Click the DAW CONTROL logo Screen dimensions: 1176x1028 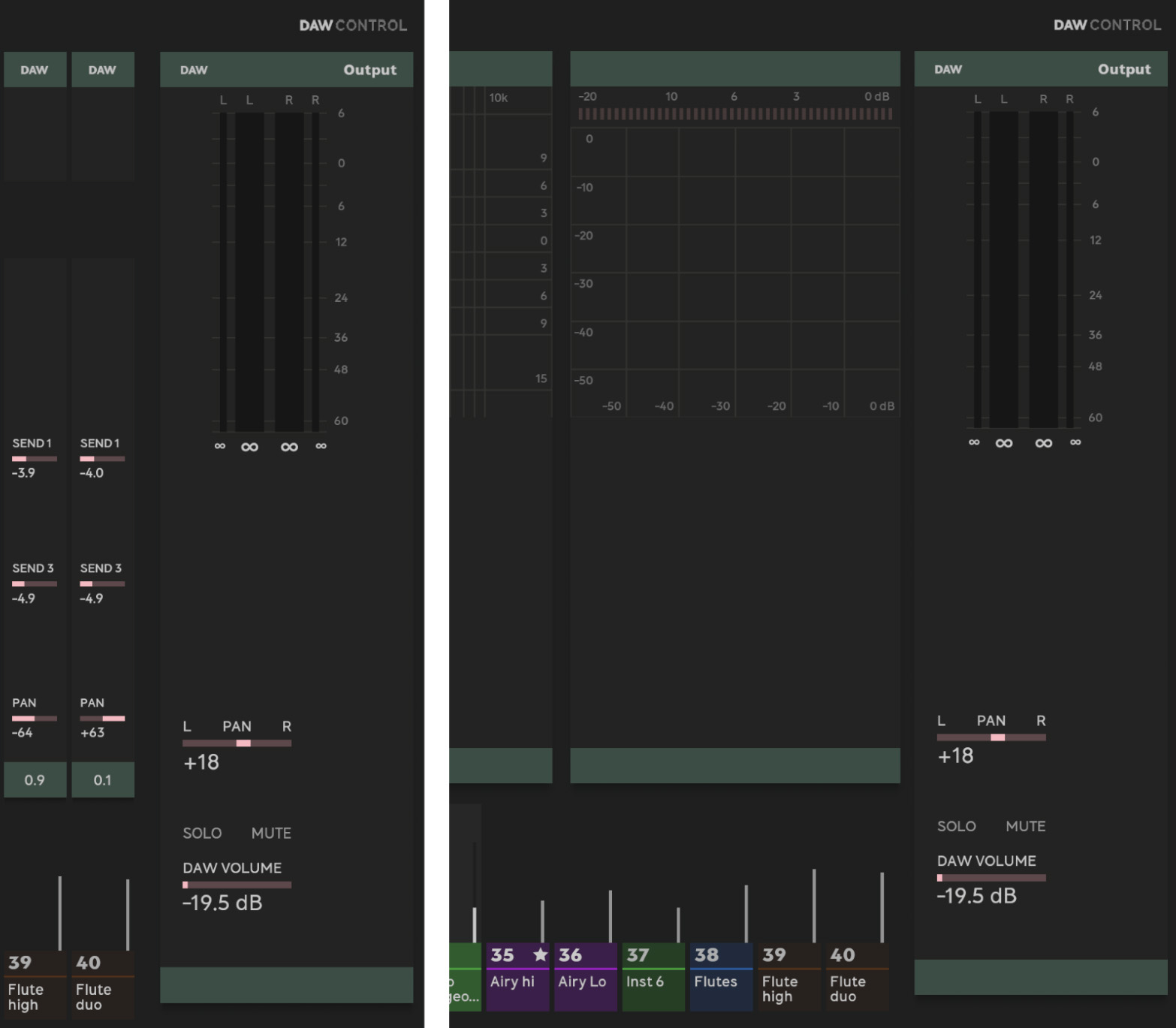coord(352,25)
